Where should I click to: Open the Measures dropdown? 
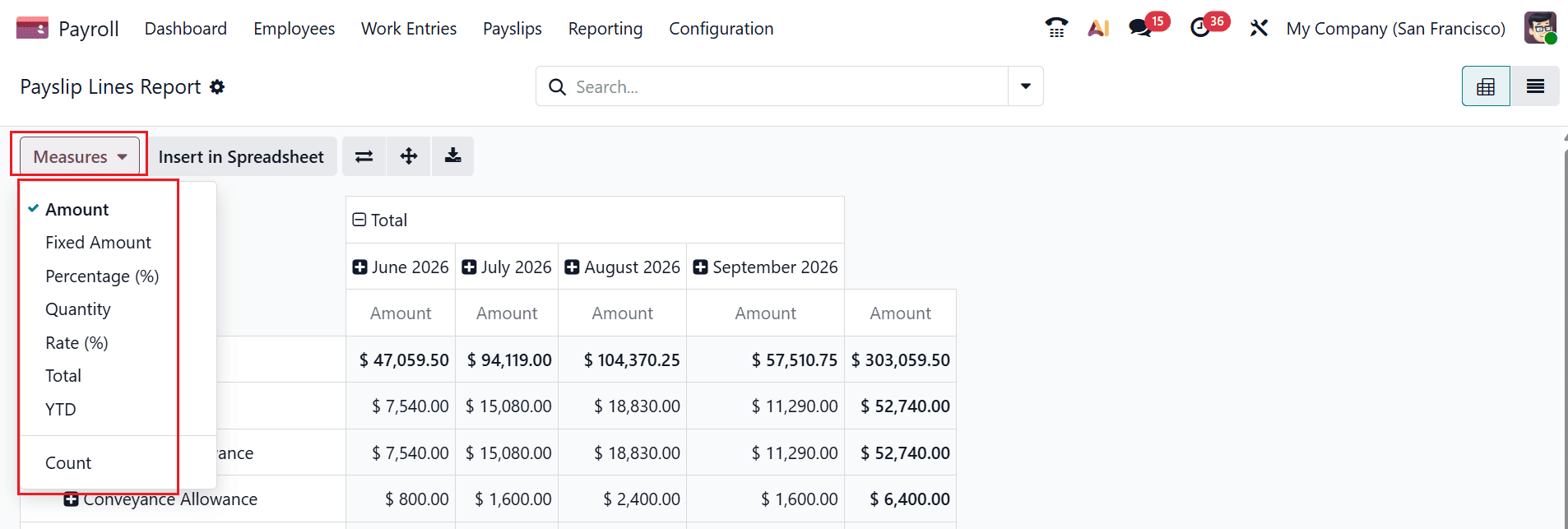pos(80,156)
